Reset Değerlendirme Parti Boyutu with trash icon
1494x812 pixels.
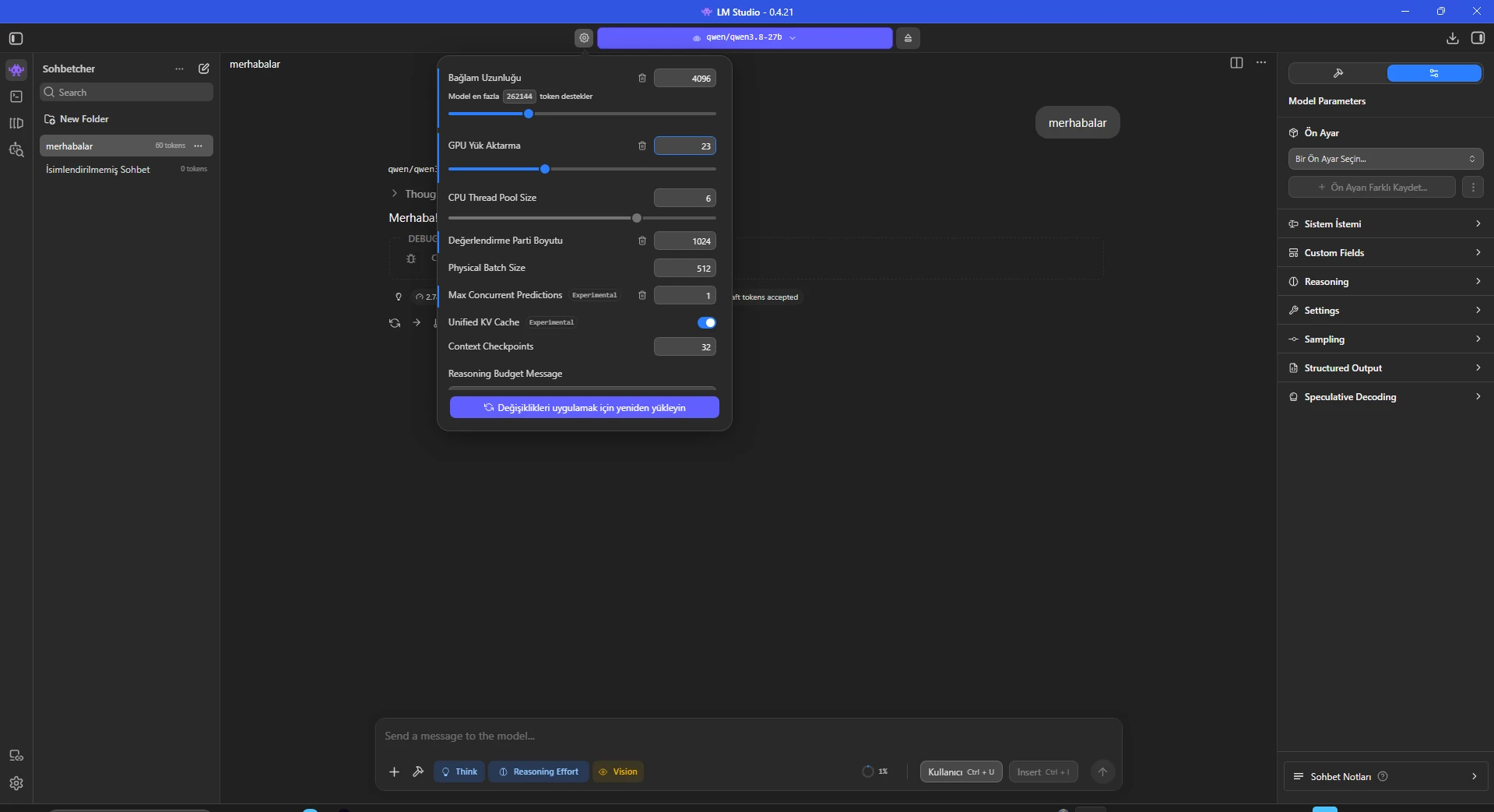(x=642, y=241)
